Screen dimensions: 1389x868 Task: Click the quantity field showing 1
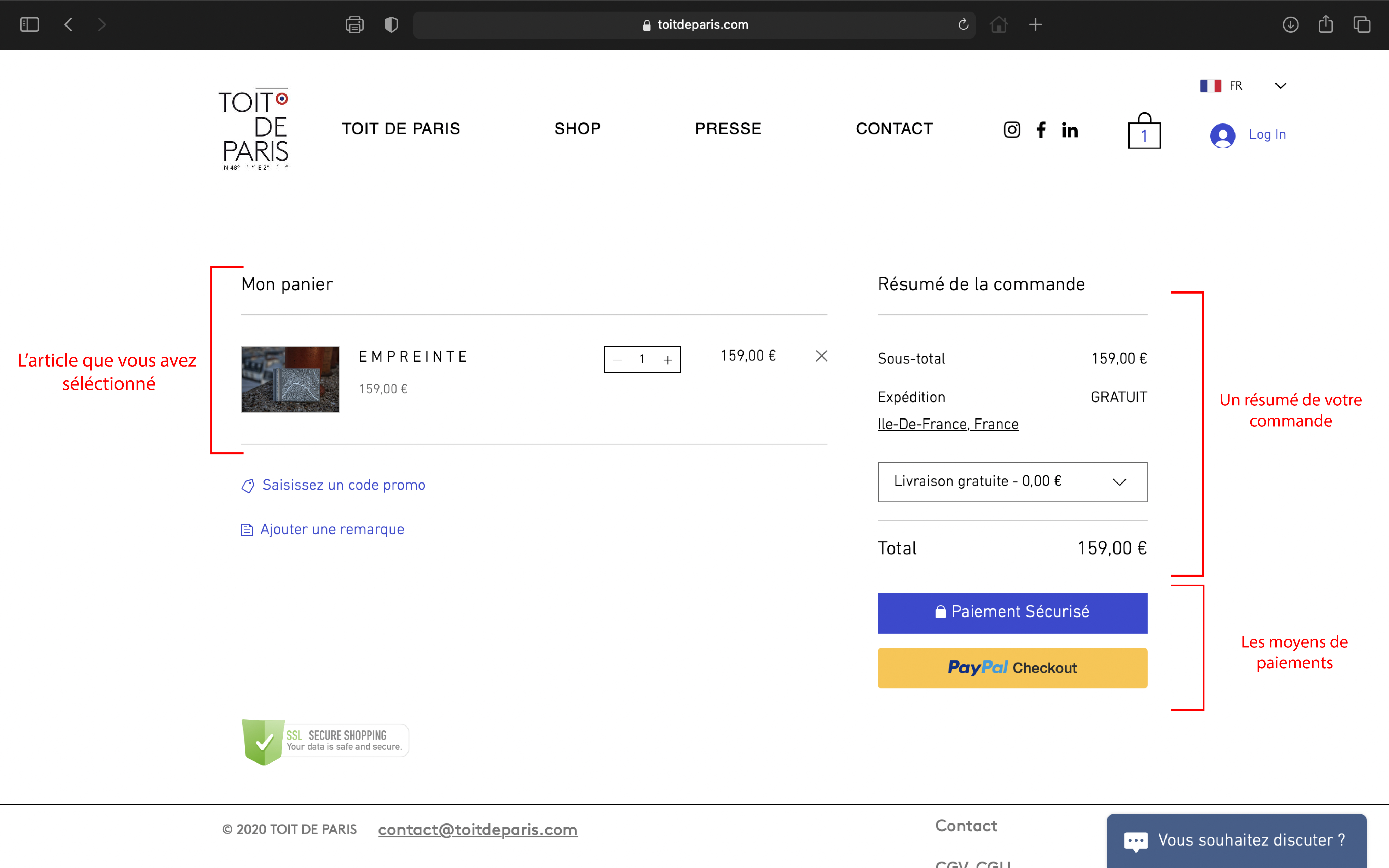point(642,359)
